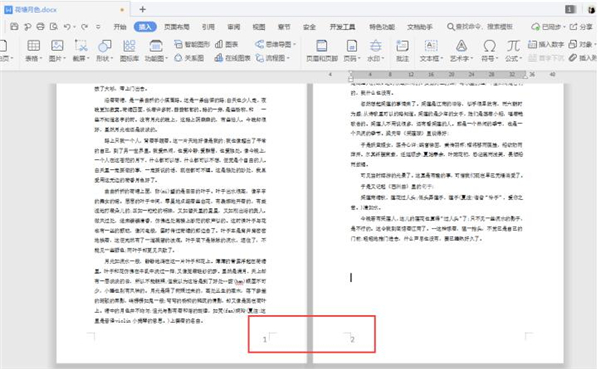Click page number 1 in the footer
The image size is (600, 369).
tap(265, 339)
